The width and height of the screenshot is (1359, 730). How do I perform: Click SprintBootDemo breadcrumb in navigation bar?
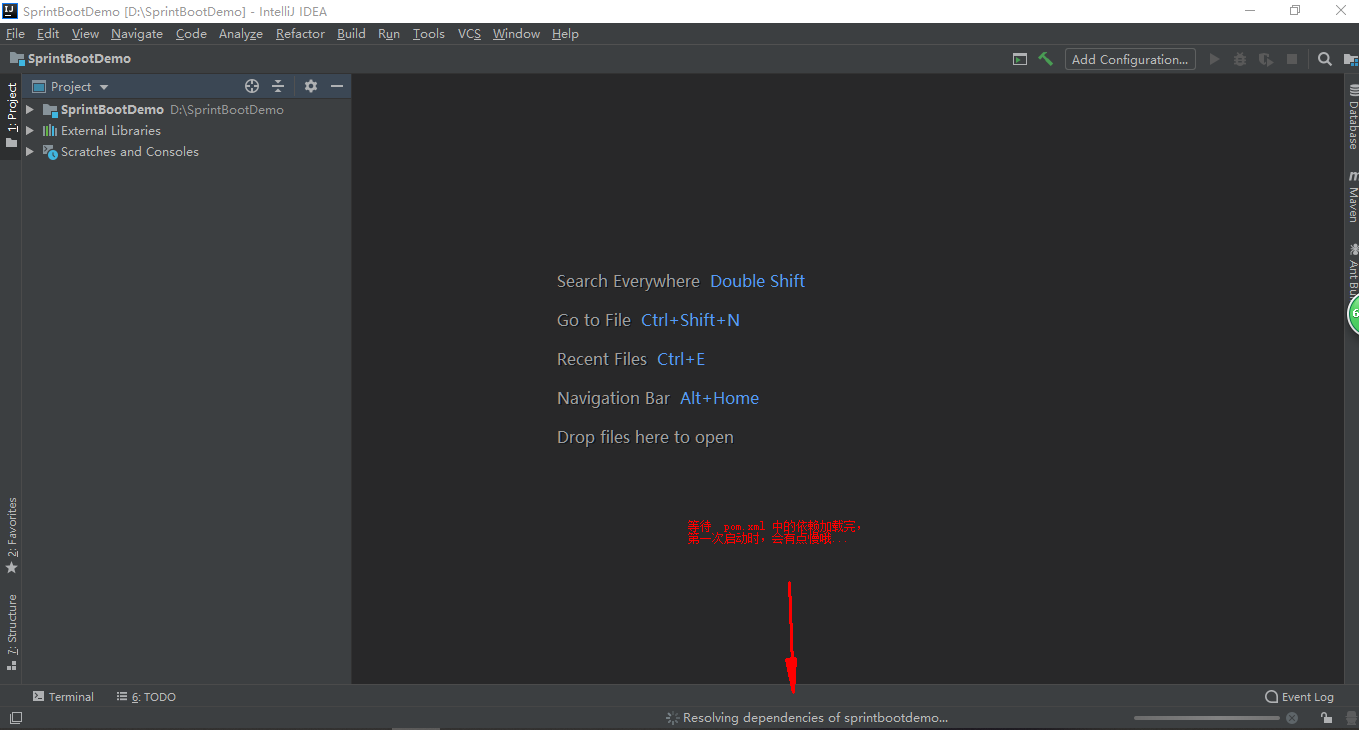[79, 59]
